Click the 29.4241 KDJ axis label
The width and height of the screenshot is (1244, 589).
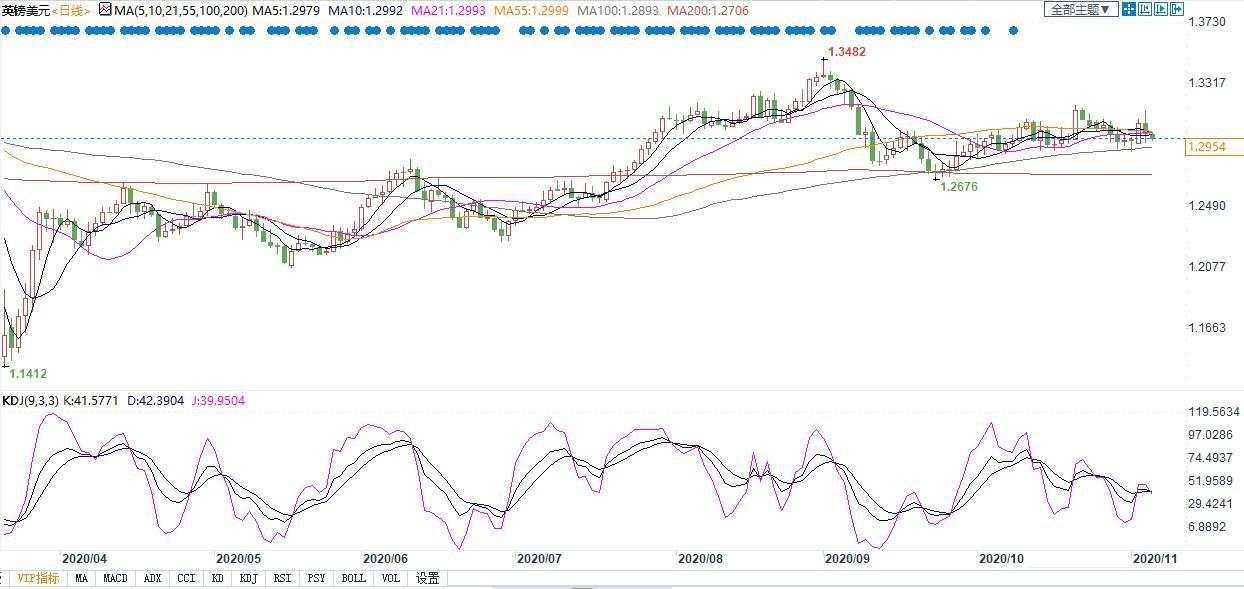click(x=1210, y=504)
